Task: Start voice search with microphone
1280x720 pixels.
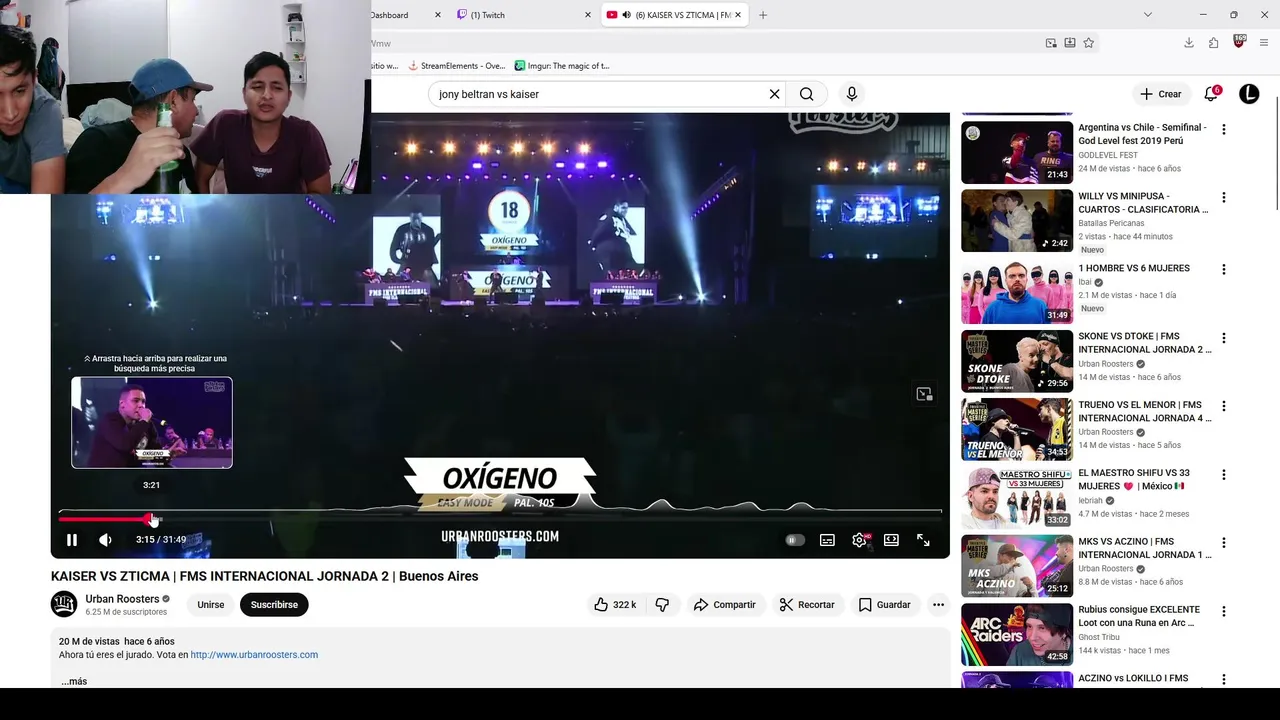Action: 851,94
